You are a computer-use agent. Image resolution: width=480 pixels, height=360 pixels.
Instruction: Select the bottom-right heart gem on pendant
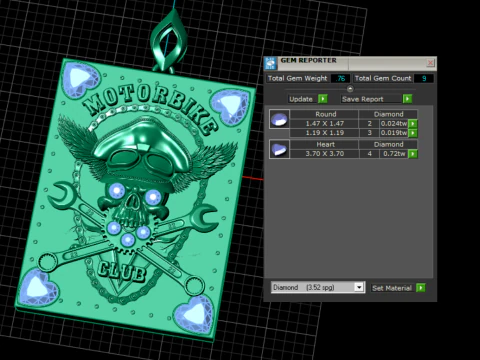point(194,314)
